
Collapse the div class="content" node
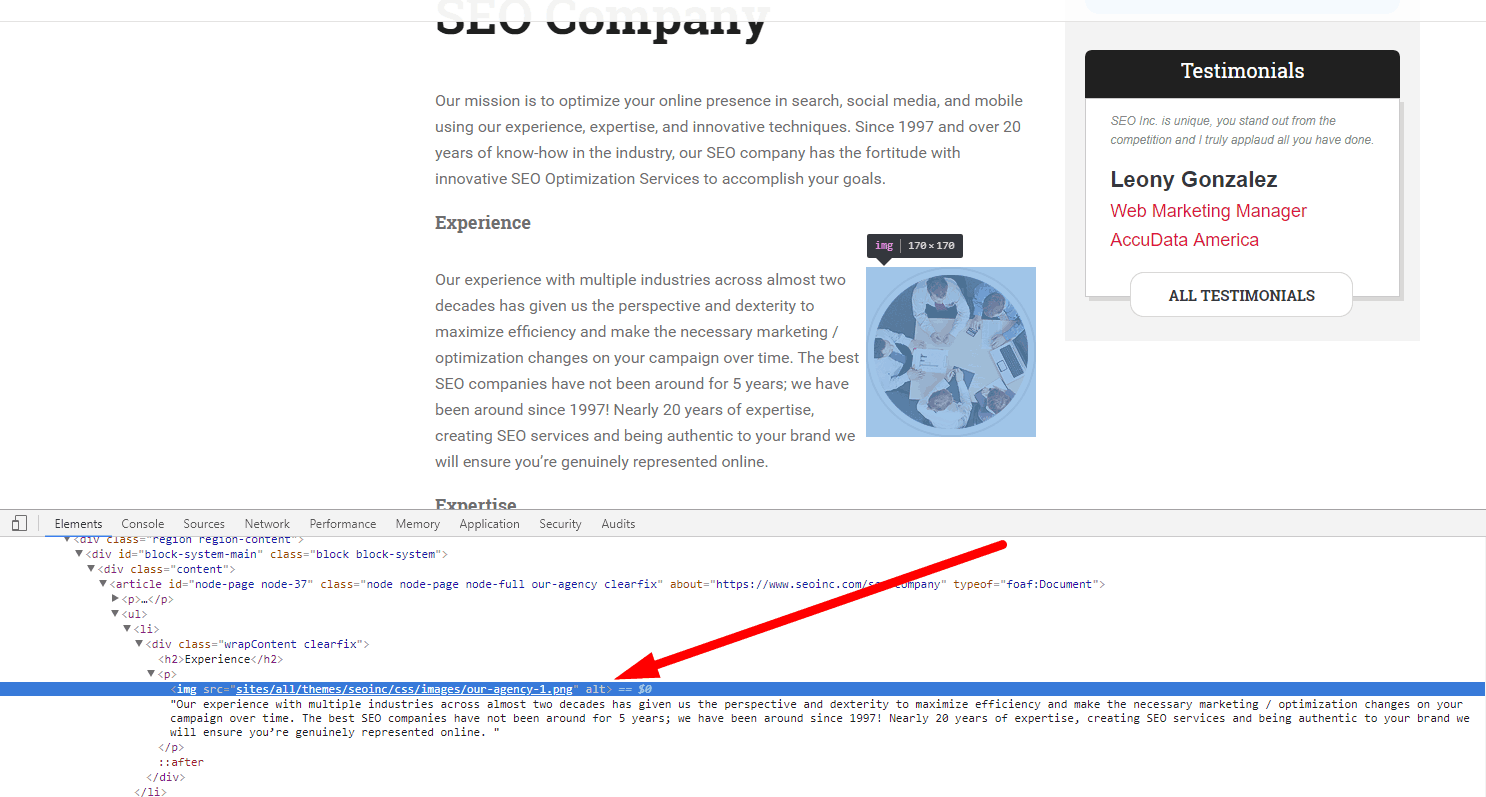[91, 569]
